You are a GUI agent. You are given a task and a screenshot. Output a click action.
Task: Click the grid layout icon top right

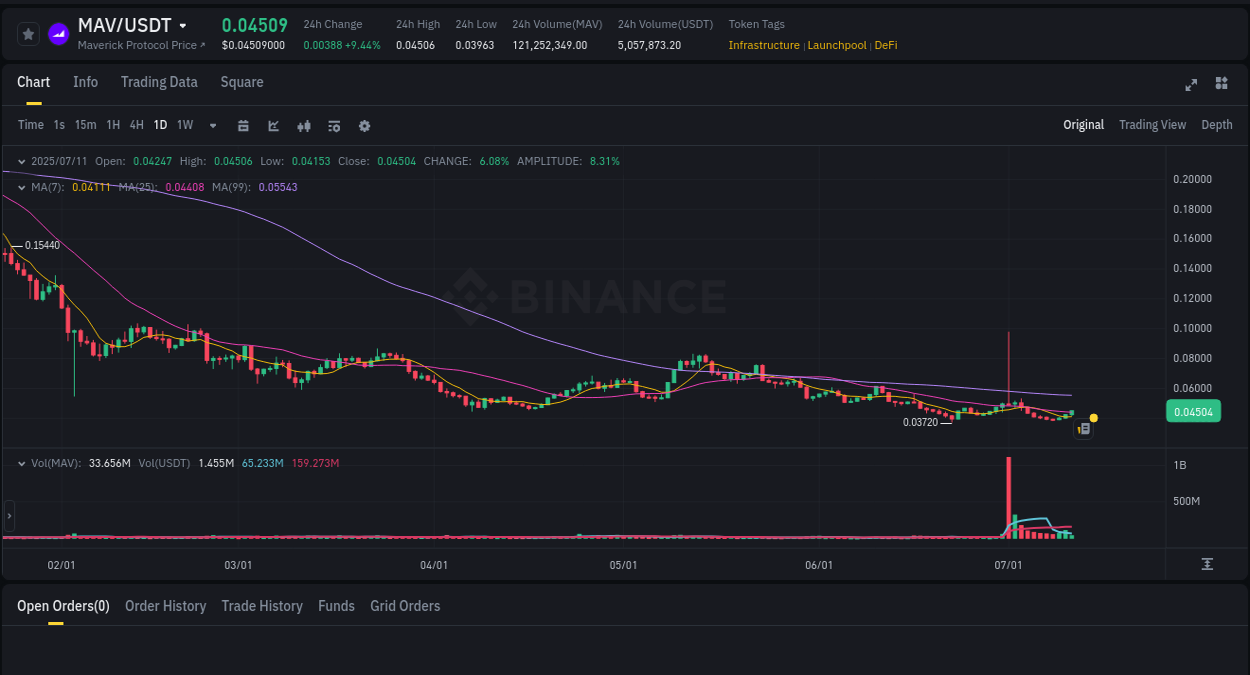tap(1221, 84)
